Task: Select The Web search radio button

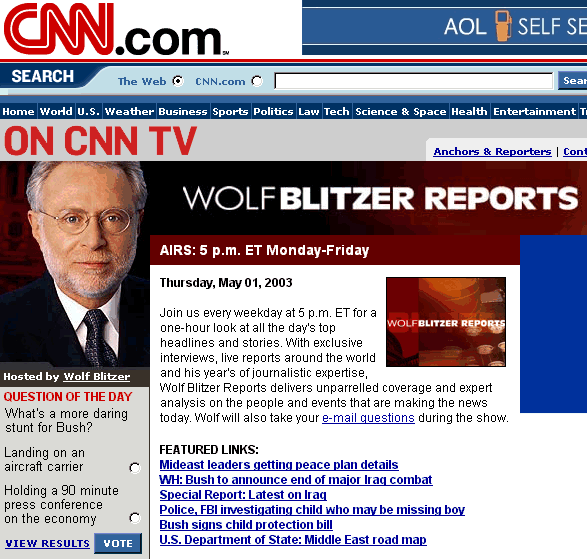Action: 178,81
